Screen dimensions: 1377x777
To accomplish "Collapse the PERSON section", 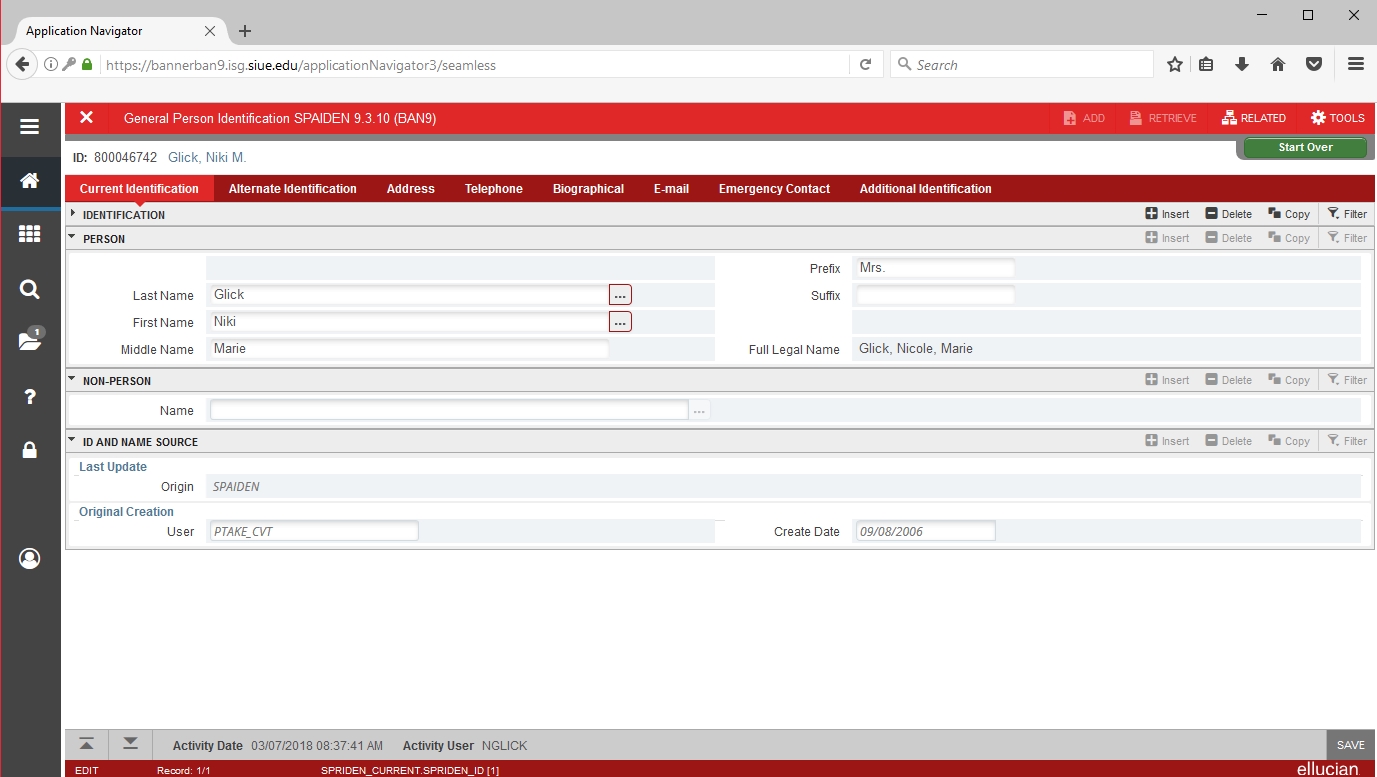I will click(x=73, y=238).
